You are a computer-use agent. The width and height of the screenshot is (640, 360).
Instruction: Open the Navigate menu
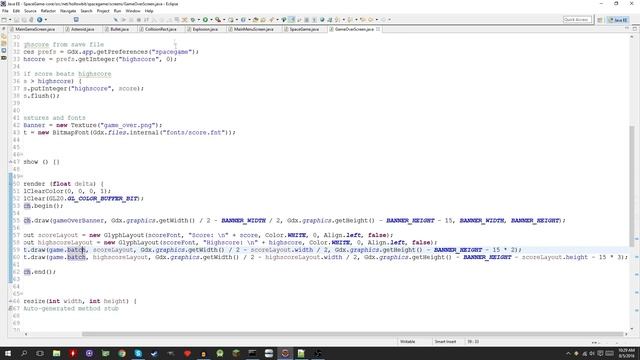tap(68, 11)
